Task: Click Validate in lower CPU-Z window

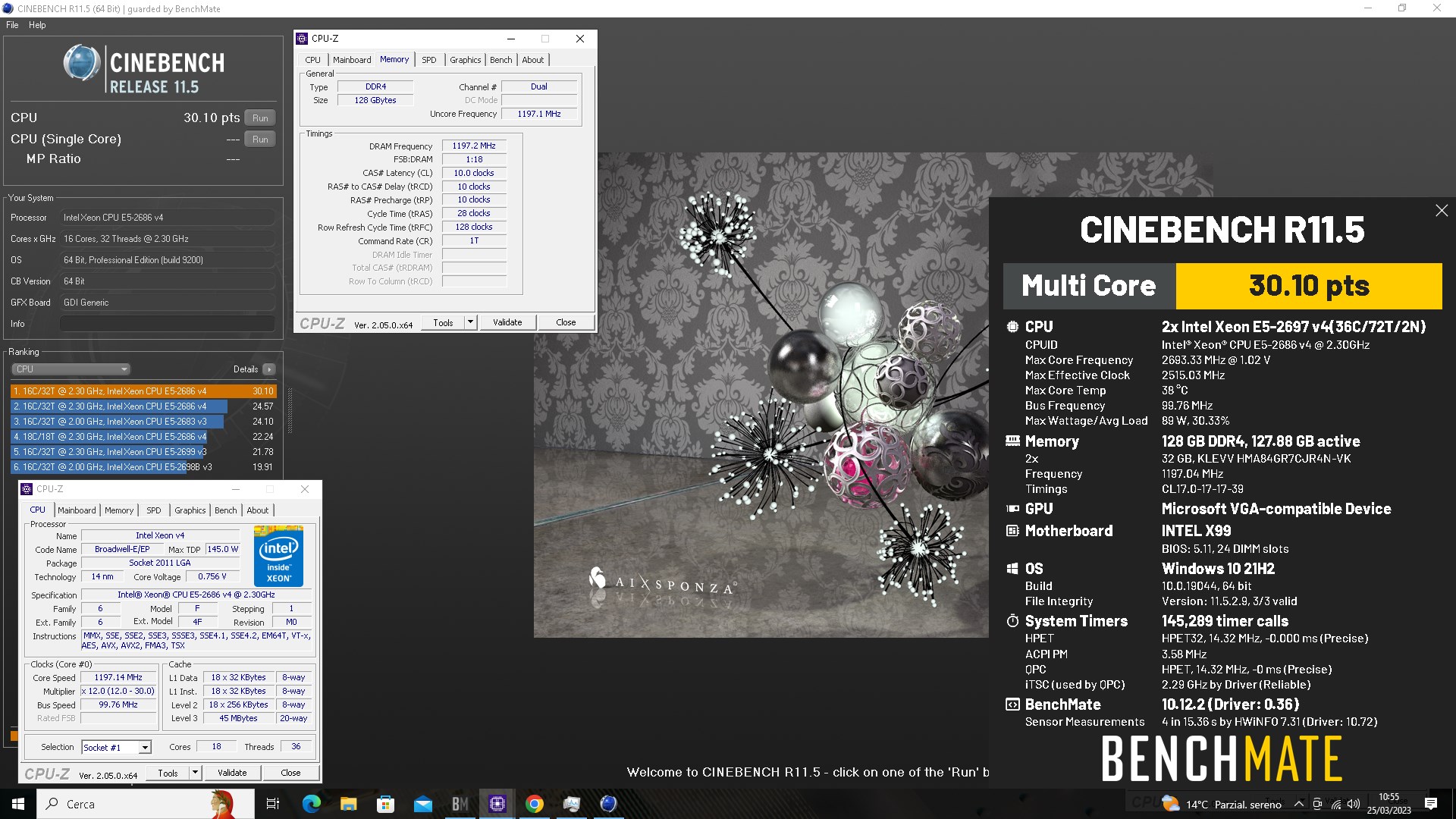Action: 232,773
